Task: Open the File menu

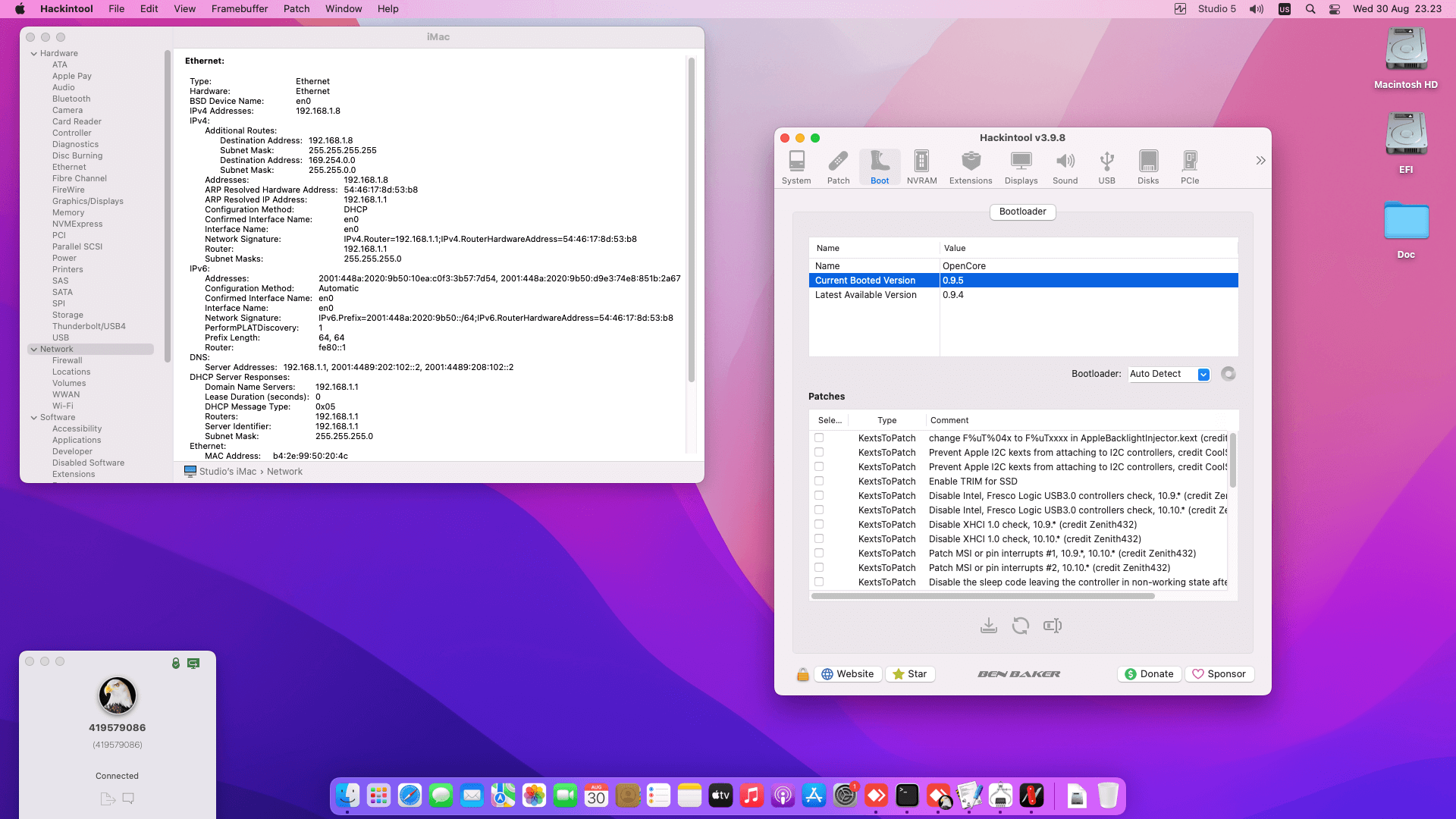Action: [117, 9]
